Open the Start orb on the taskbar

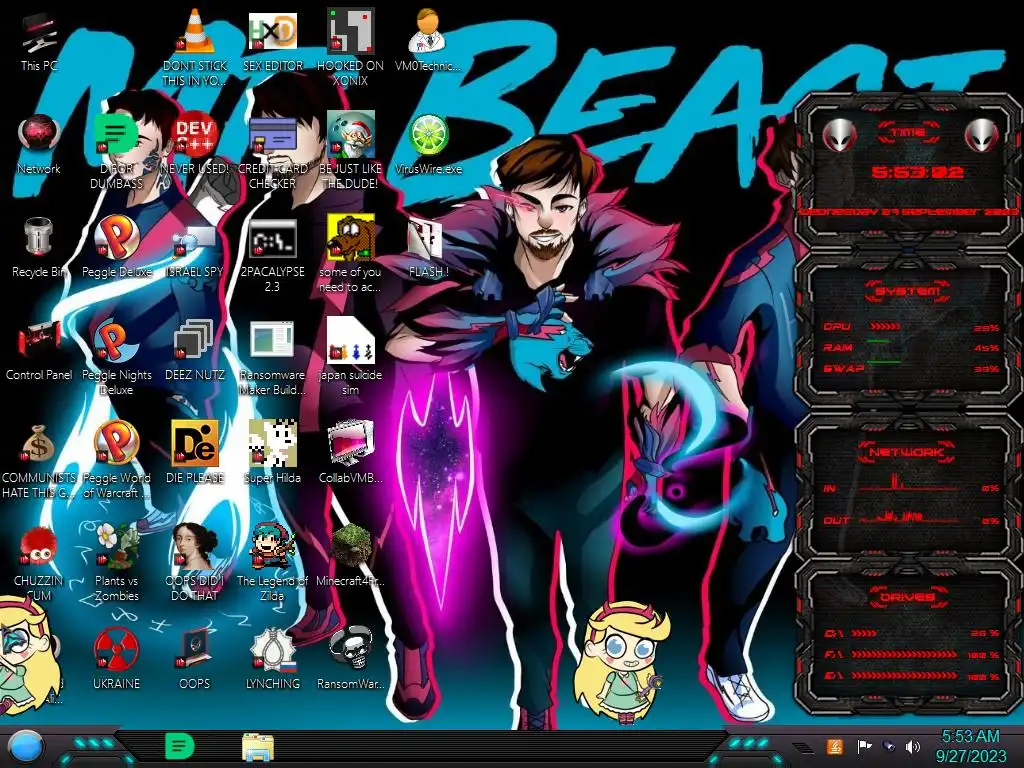point(25,746)
